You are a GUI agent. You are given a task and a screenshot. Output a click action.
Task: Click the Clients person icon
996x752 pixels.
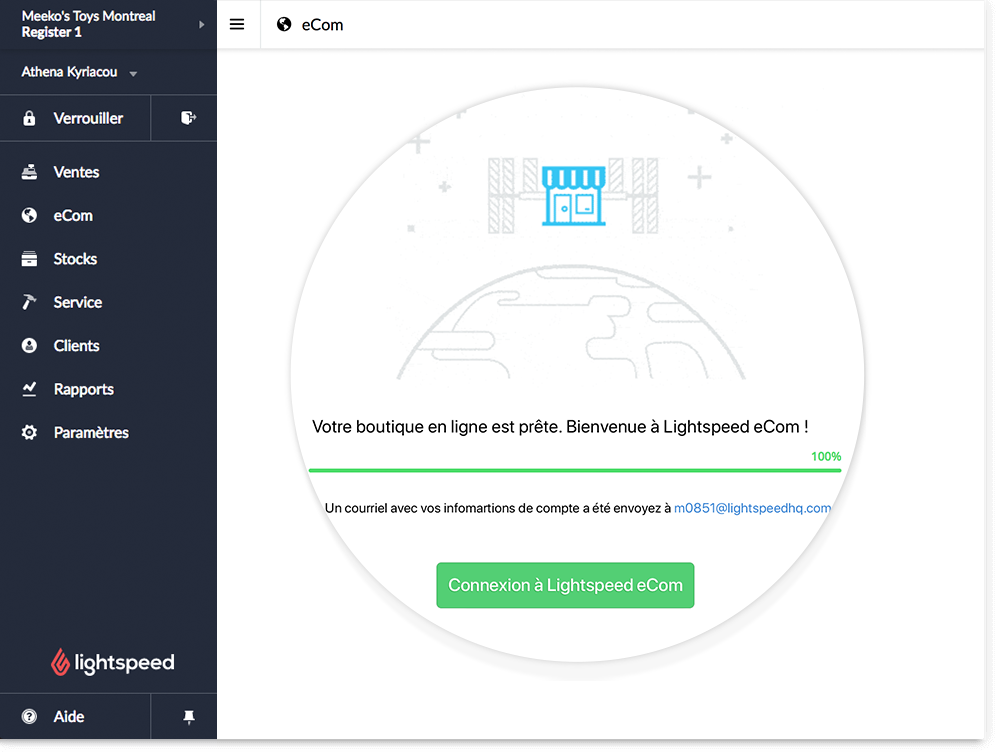pos(30,346)
